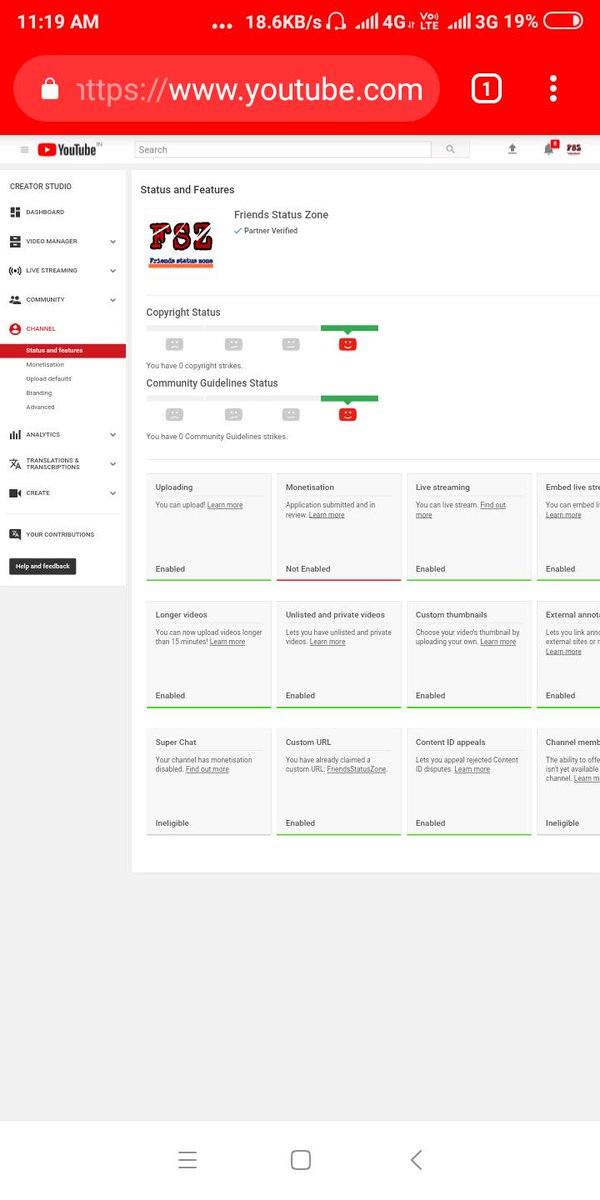Click Learn more in Unlisted and private videos
Viewport: 600px width, 1200px height.
(x=327, y=642)
